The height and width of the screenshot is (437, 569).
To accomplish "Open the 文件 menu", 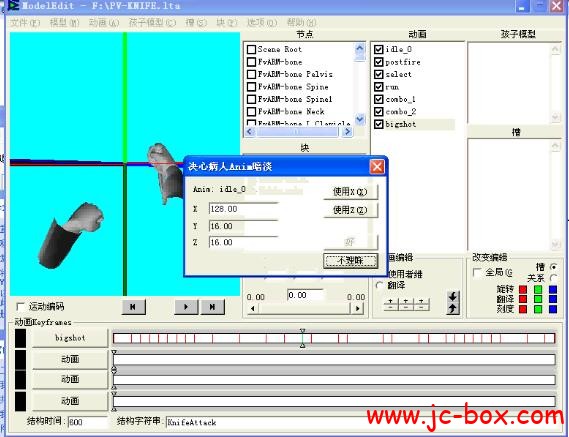I will pyautogui.click(x=25, y=23).
